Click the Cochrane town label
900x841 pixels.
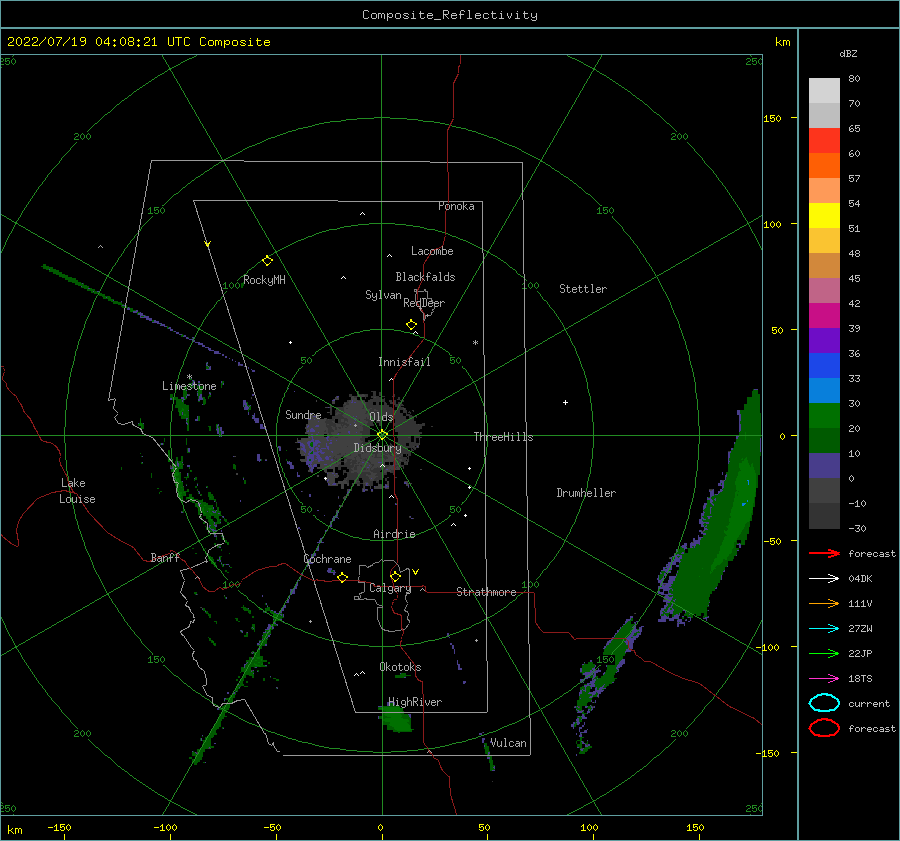coord(327,559)
